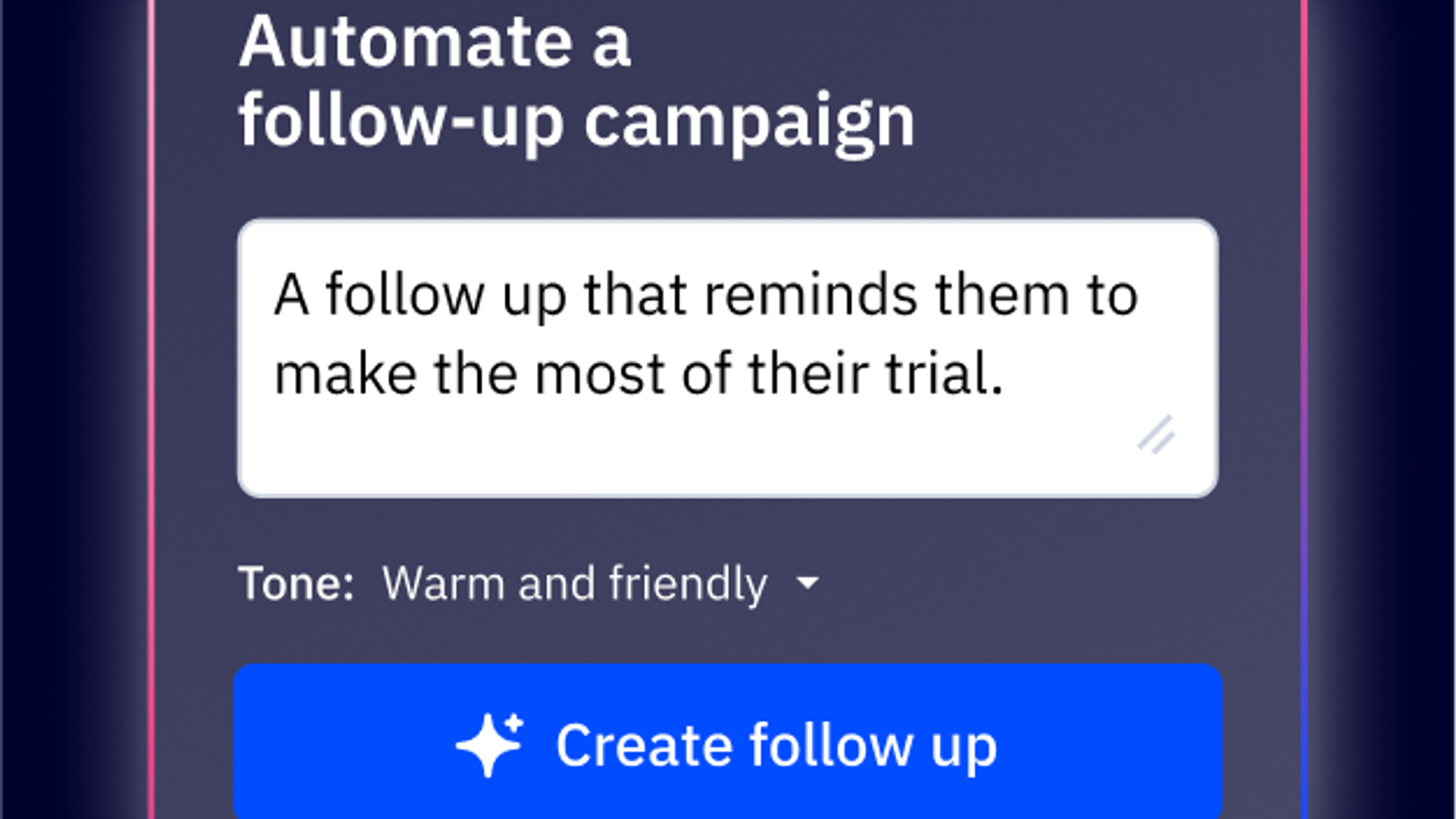The image size is (1456, 819).
Task: Click the sparkle icon on Create follow up
Action: click(x=490, y=744)
